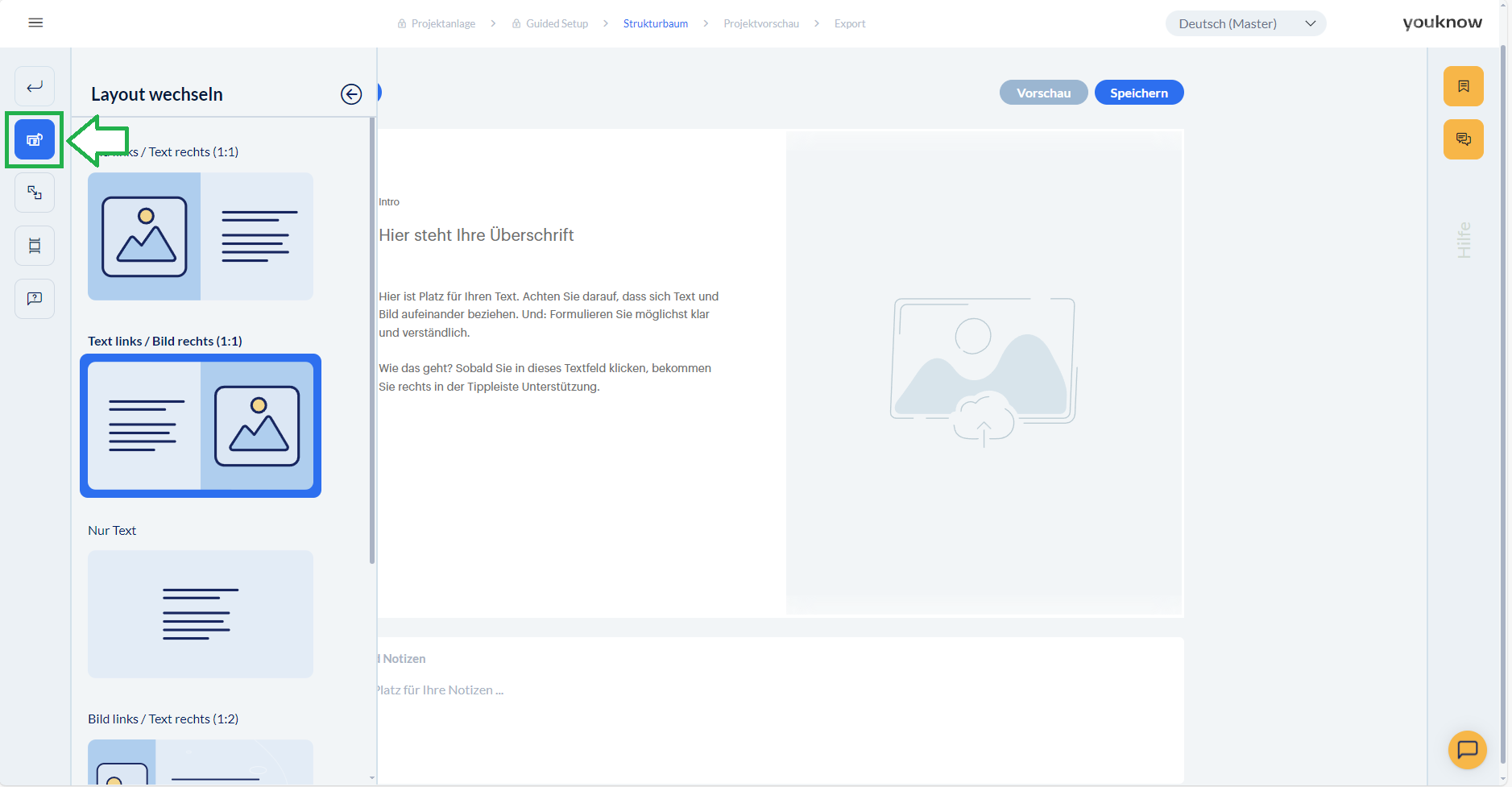Click the youknow logo
The width and height of the screenshot is (1512, 787).
(1442, 23)
